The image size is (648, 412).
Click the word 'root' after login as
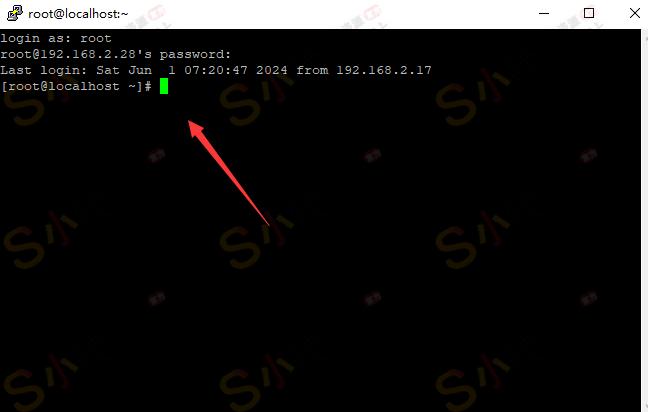tap(96, 38)
